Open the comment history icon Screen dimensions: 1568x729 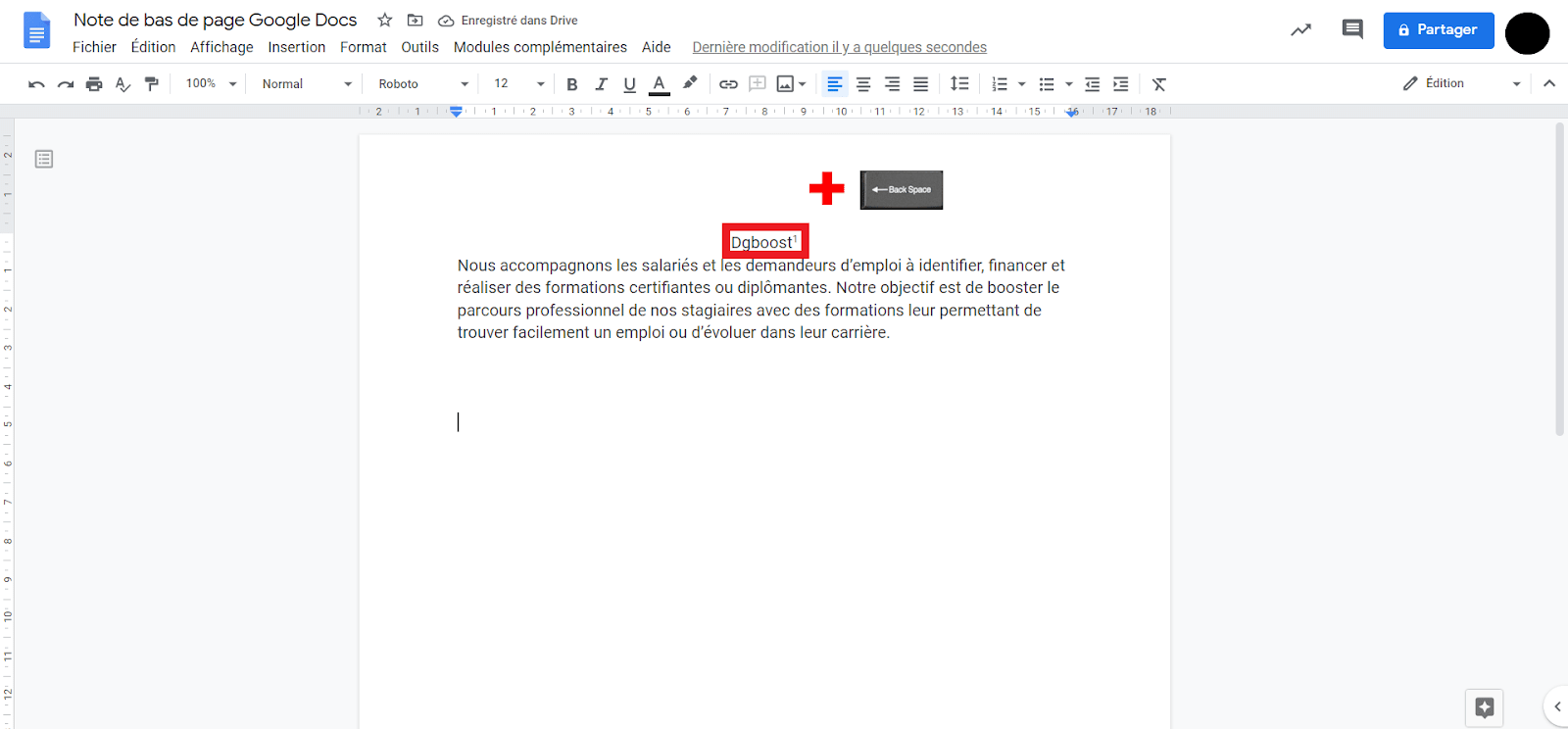pyautogui.click(x=1352, y=29)
